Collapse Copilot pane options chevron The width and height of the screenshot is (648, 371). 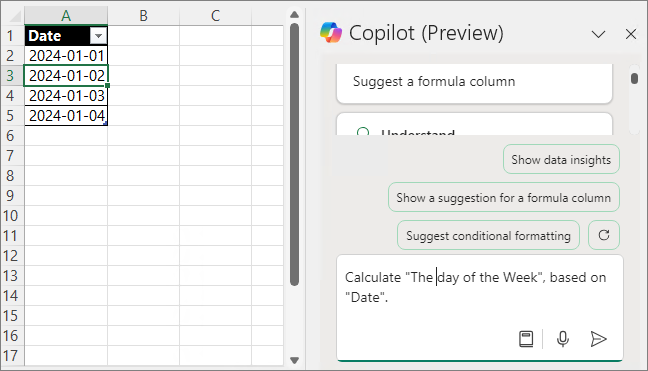598,34
